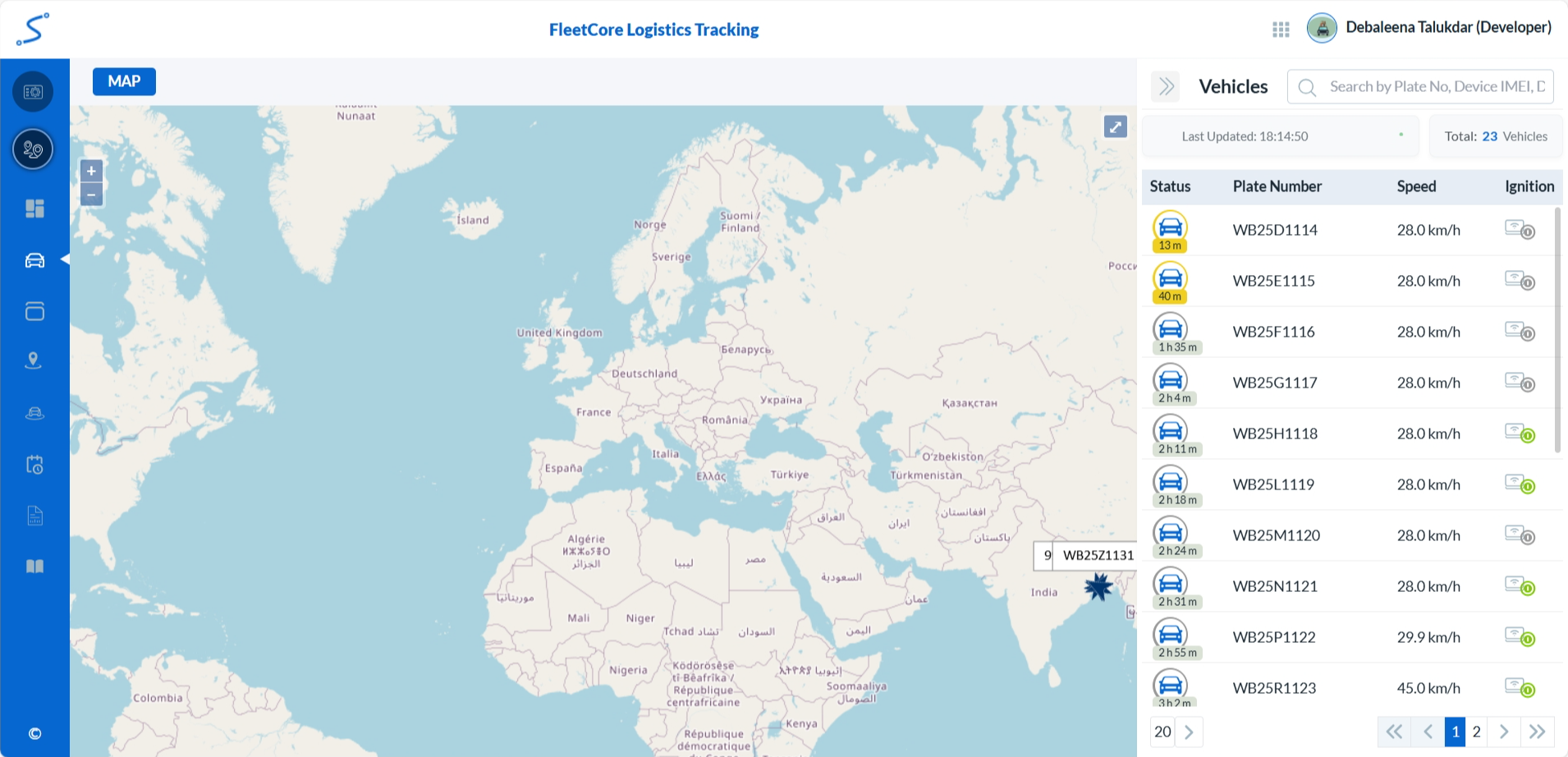Click the route tracking icon in sidebar
This screenshot has width=1568, height=757.
point(33,149)
